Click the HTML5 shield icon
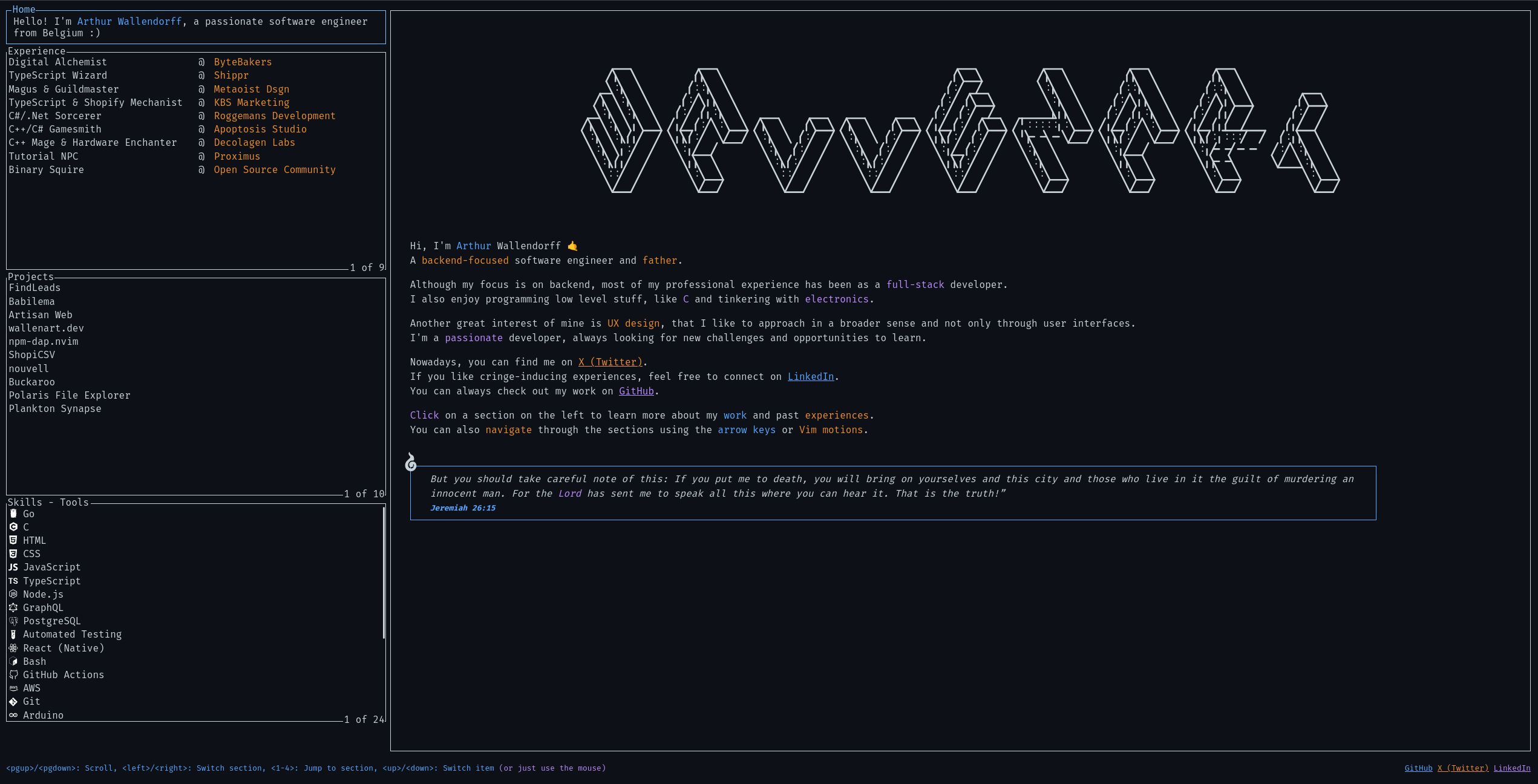Screen dimensions: 1538x784 [x=13, y=540]
